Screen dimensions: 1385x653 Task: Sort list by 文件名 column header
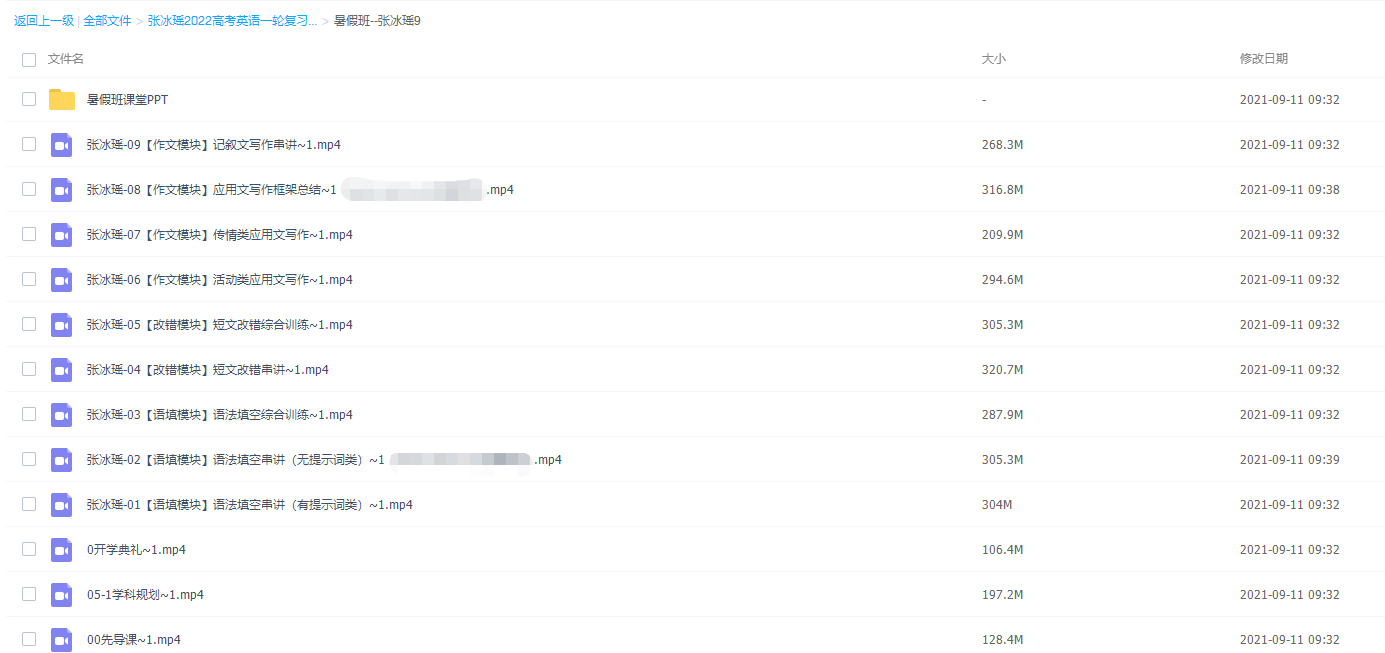coord(66,59)
